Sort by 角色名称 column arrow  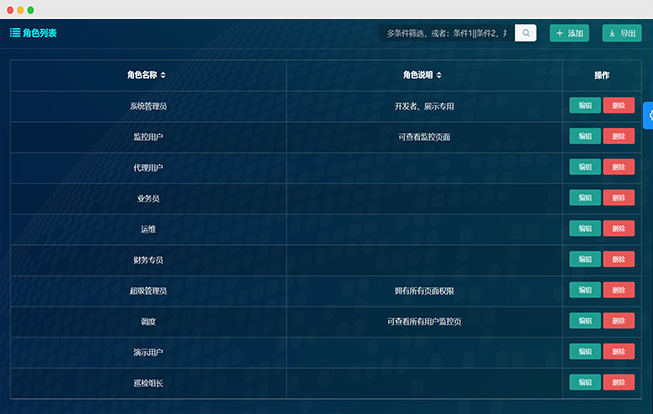click(x=163, y=75)
